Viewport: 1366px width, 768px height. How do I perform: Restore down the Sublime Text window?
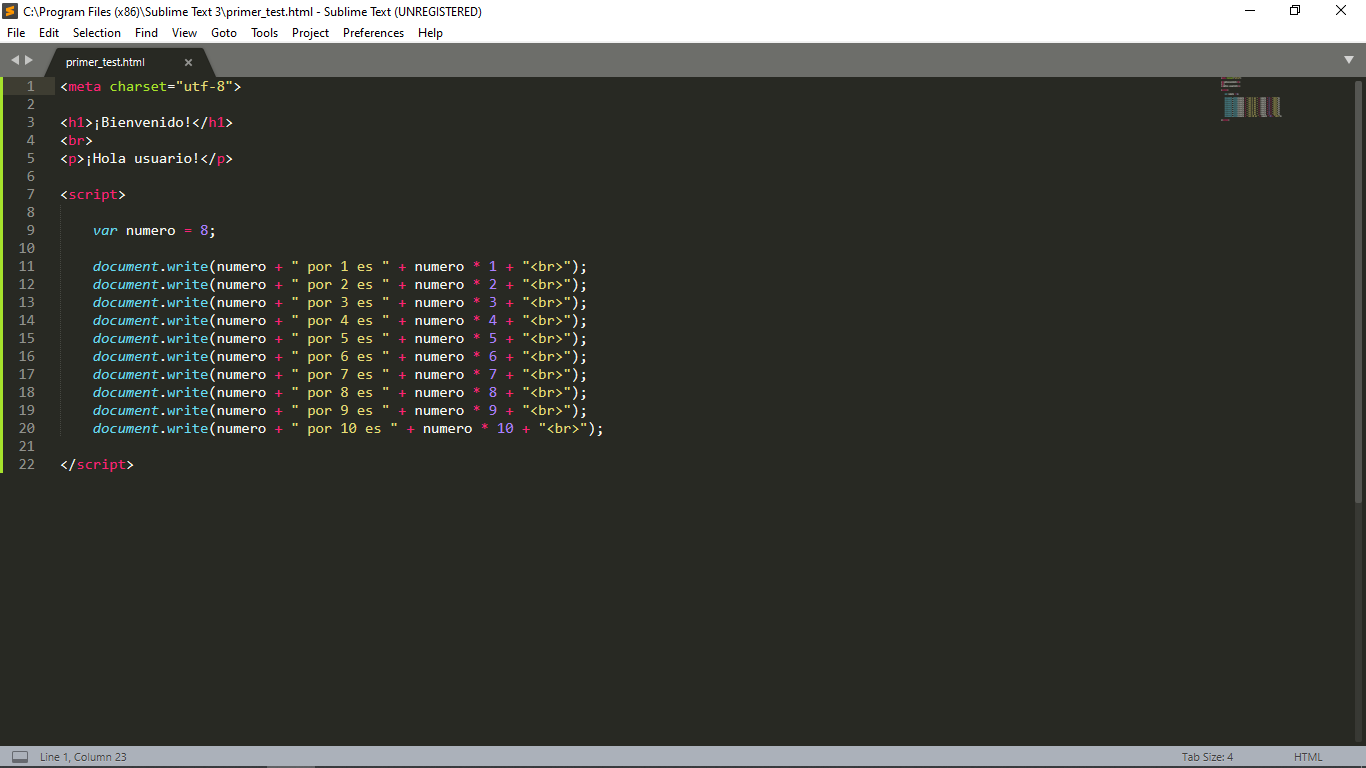(x=1295, y=11)
